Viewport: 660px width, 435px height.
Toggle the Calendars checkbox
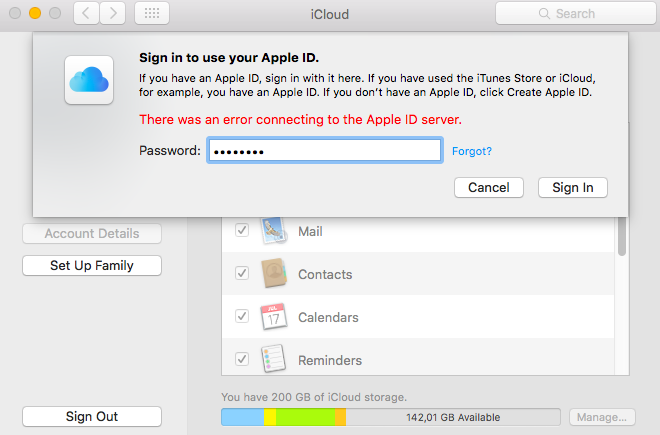[x=242, y=316]
